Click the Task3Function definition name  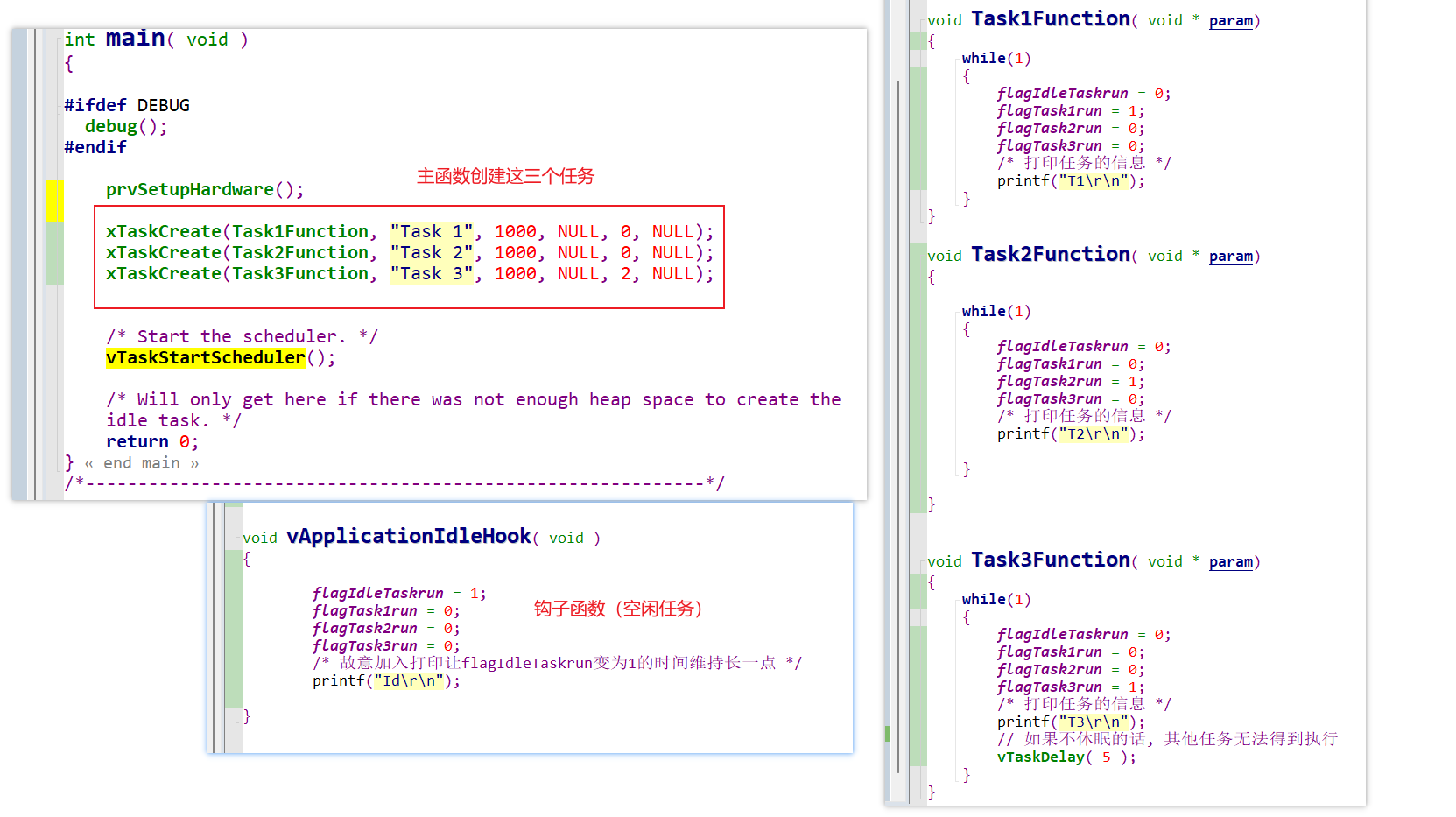tap(1051, 560)
